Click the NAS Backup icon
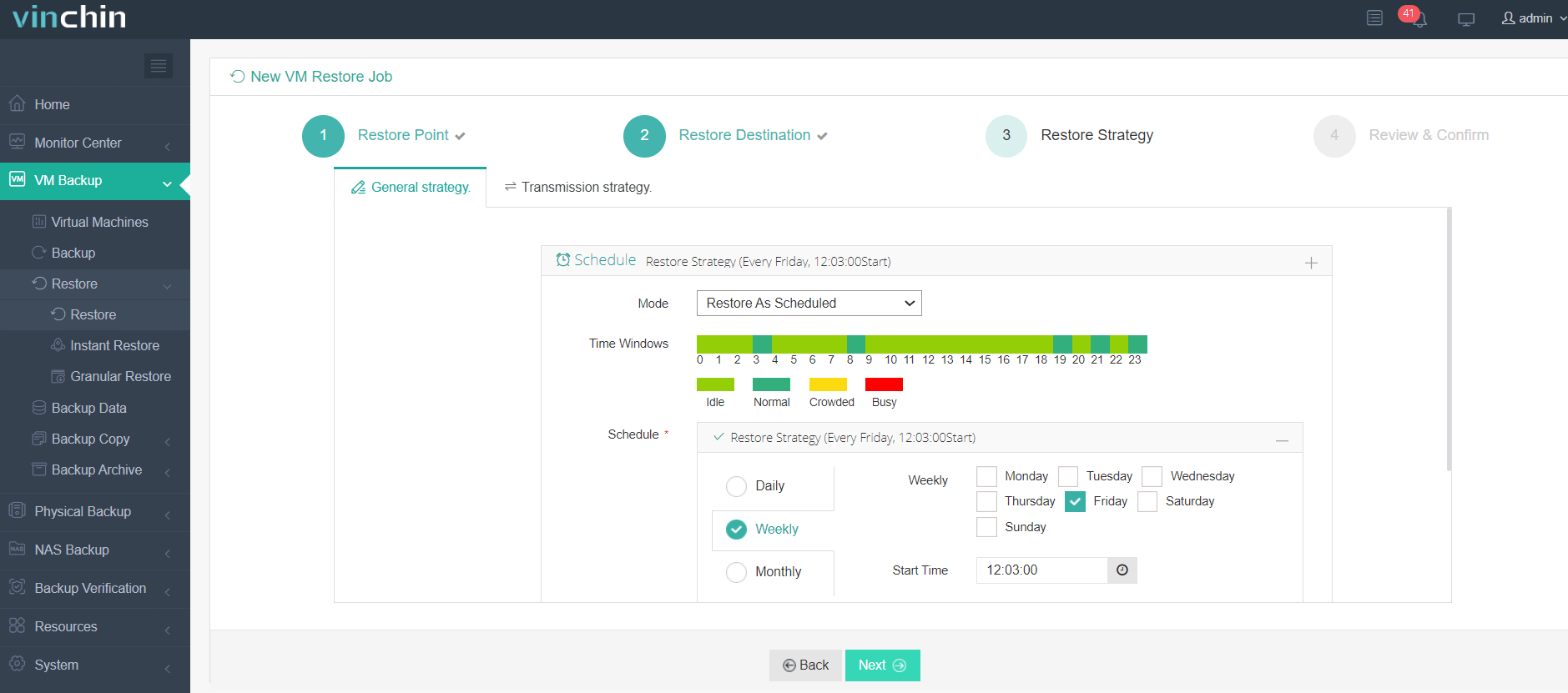 [x=17, y=549]
